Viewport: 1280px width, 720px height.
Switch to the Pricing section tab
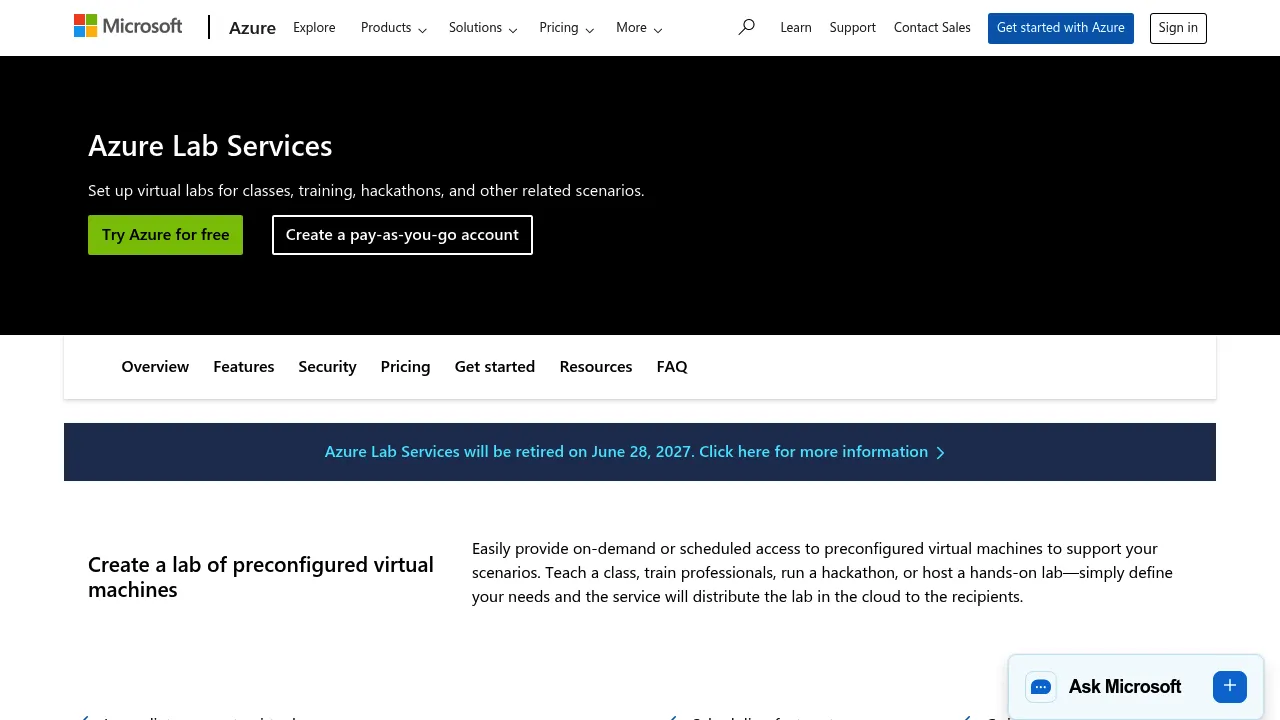405,367
